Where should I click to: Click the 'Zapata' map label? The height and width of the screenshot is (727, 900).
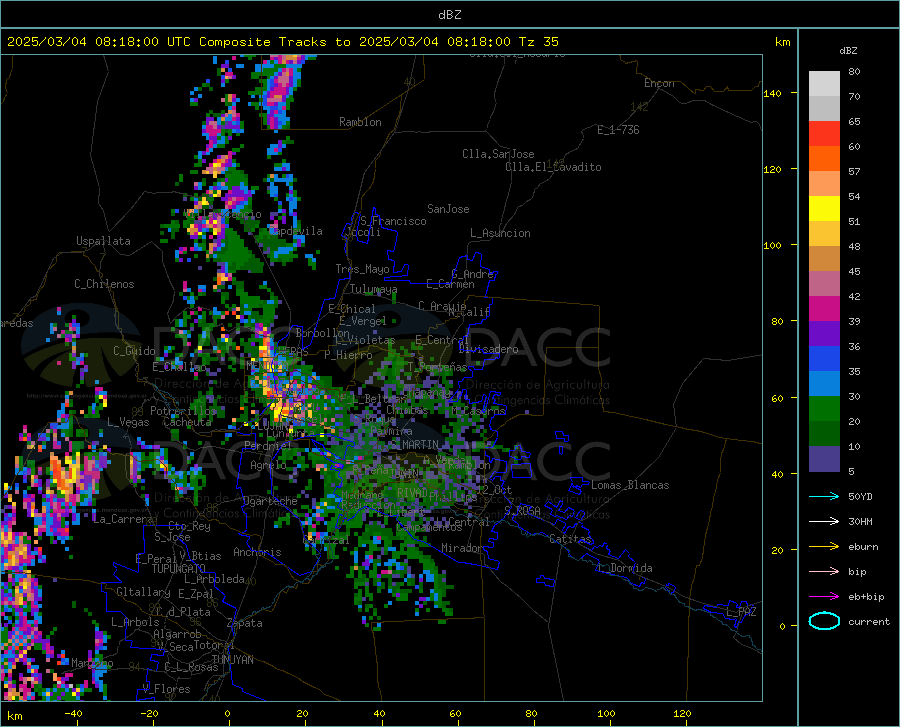coord(245,623)
